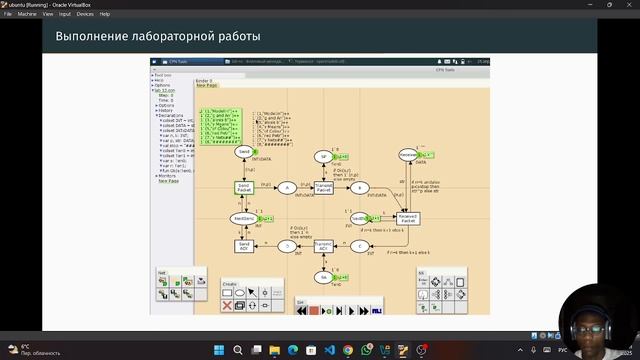The image size is (640, 360).
Task: Open WhatsApp from the taskbar
Action: tap(367, 350)
